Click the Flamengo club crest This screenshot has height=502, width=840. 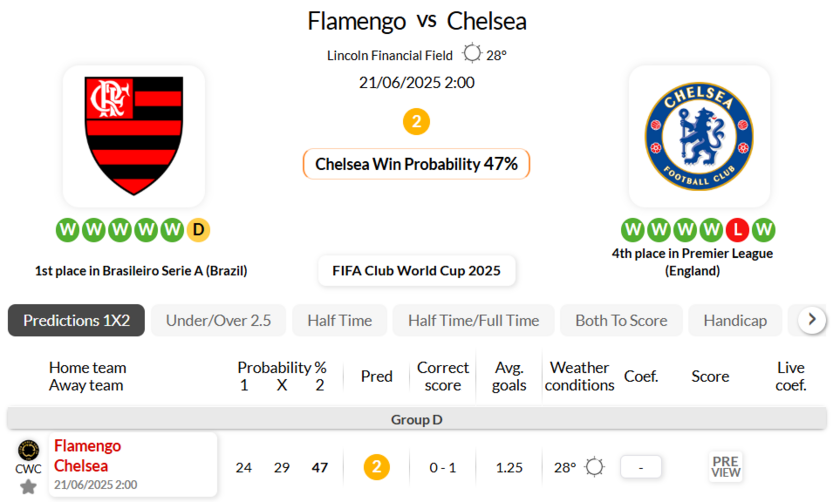tap(134, 135)
